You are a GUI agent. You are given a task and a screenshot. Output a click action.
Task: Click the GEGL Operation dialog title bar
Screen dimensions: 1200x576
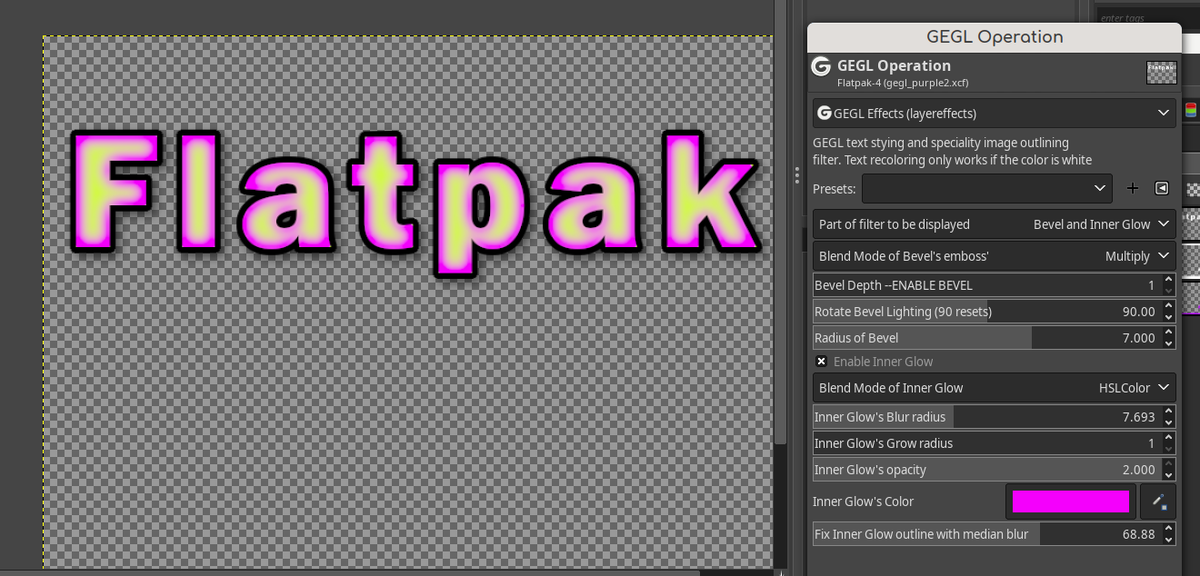point(994,37)
